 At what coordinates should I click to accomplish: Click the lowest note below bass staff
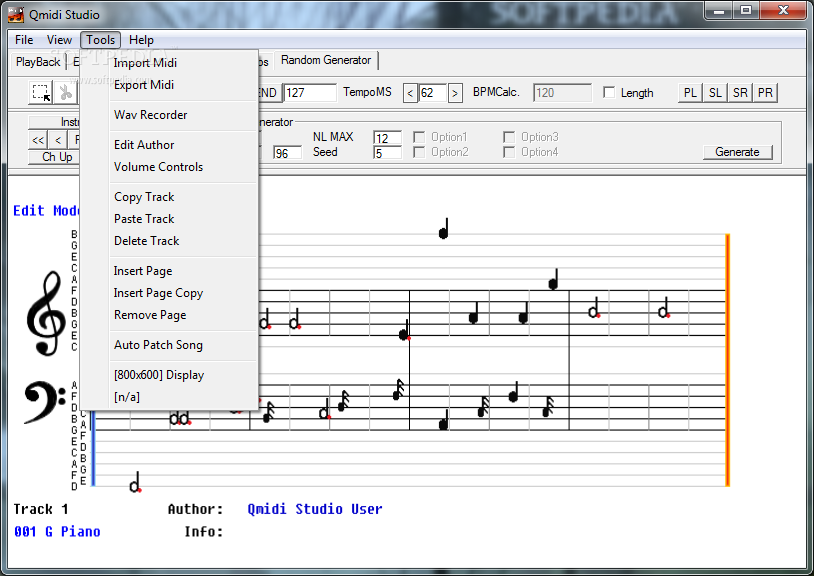(135, 482)
